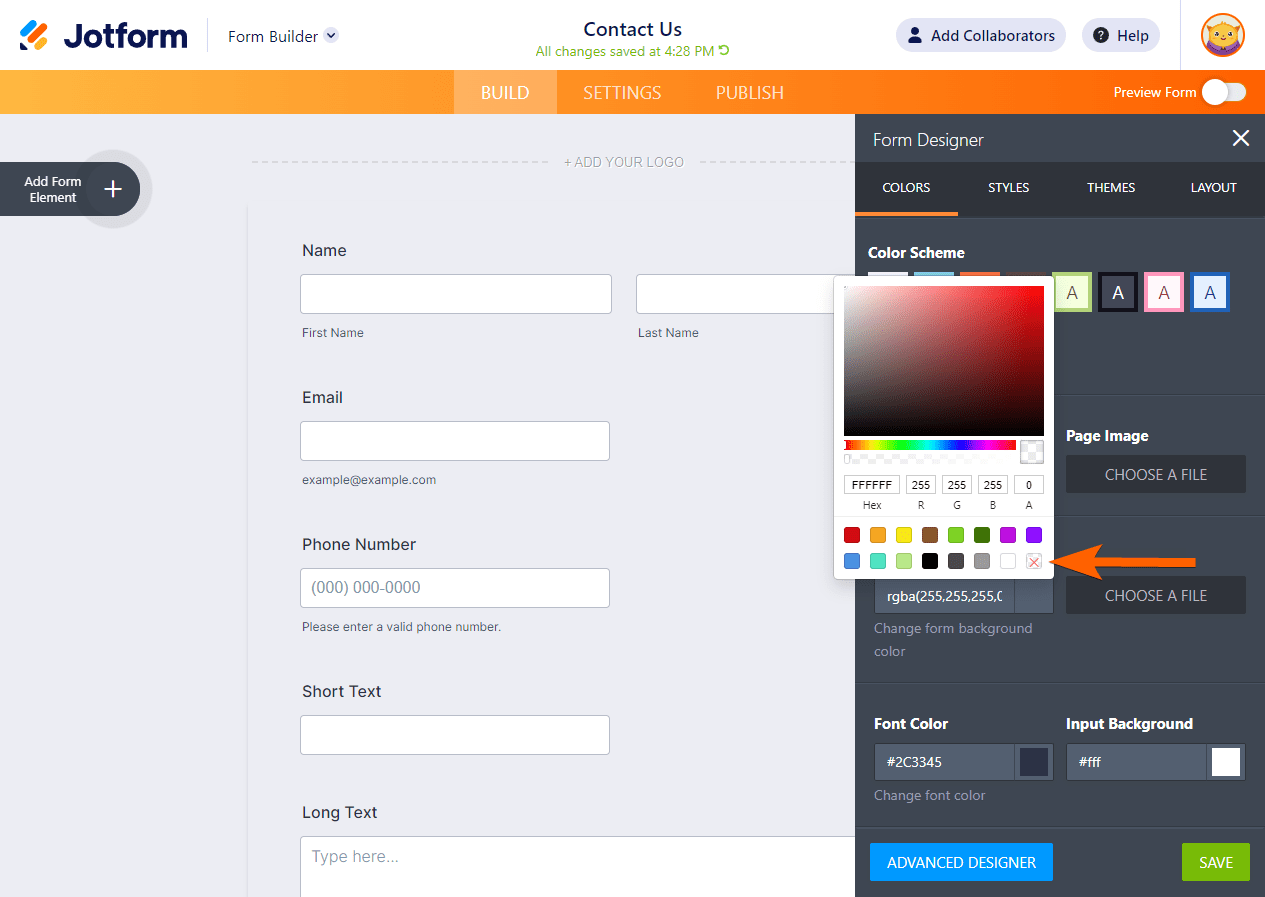
Task: Open Font Color swatch picker
Action: 1034,762
